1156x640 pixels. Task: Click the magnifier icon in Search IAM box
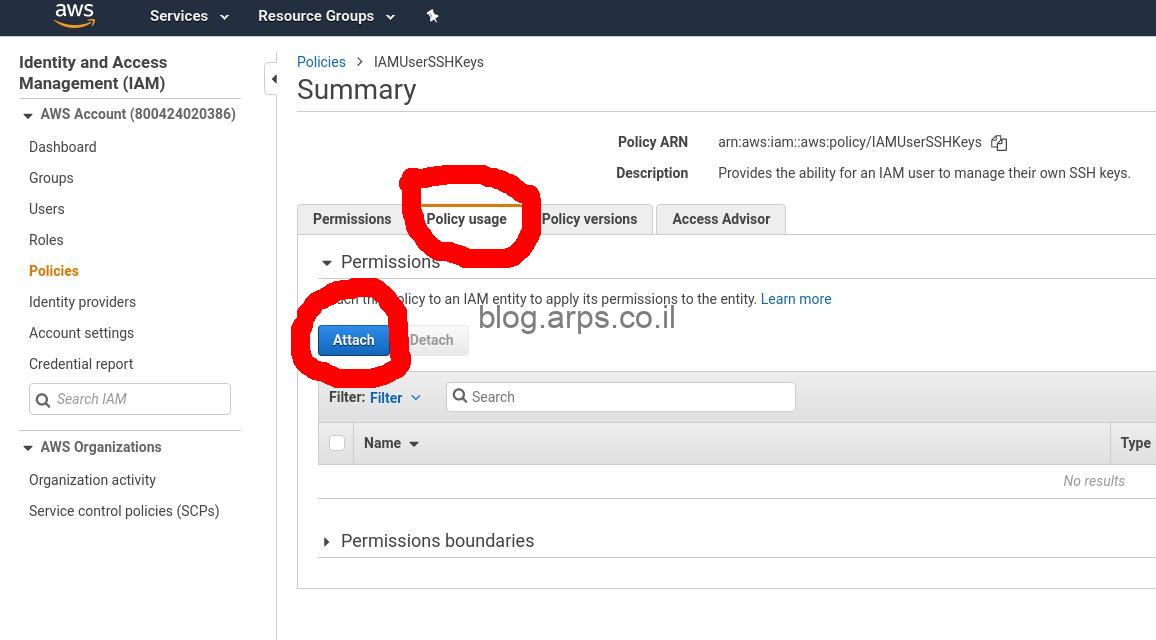point(43,400)
